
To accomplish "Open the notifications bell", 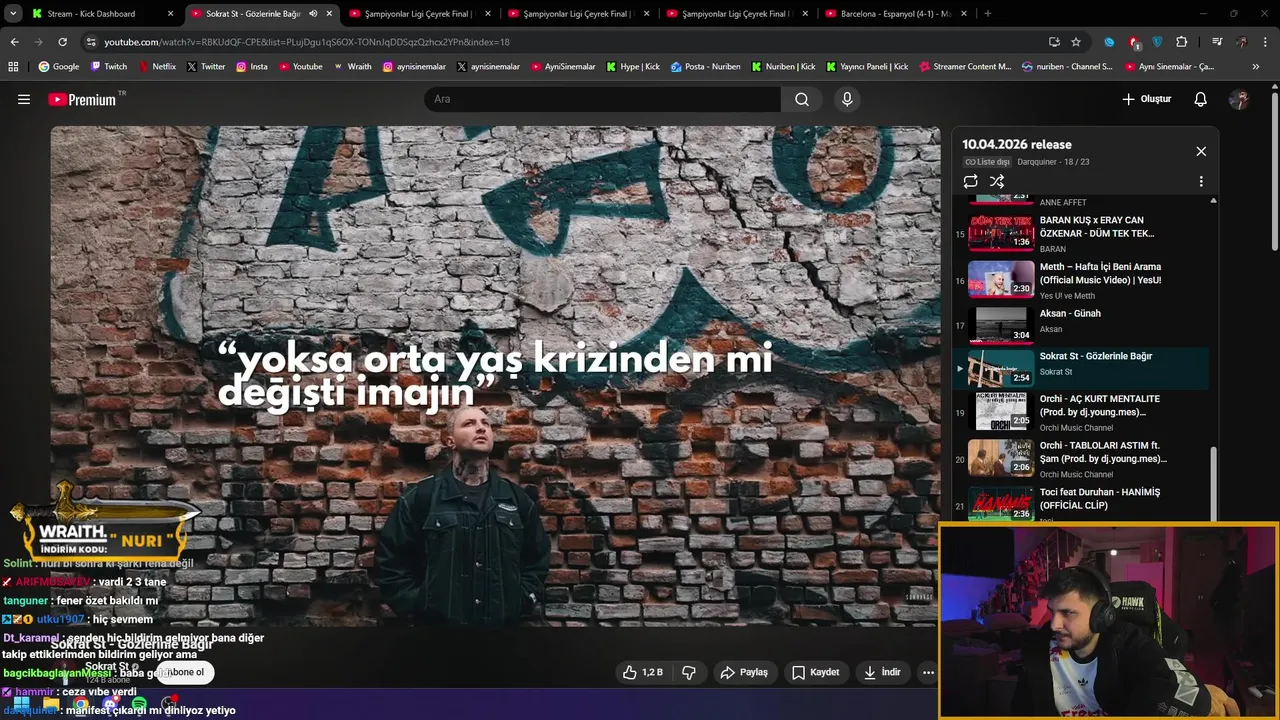I will click(1201, 99).
